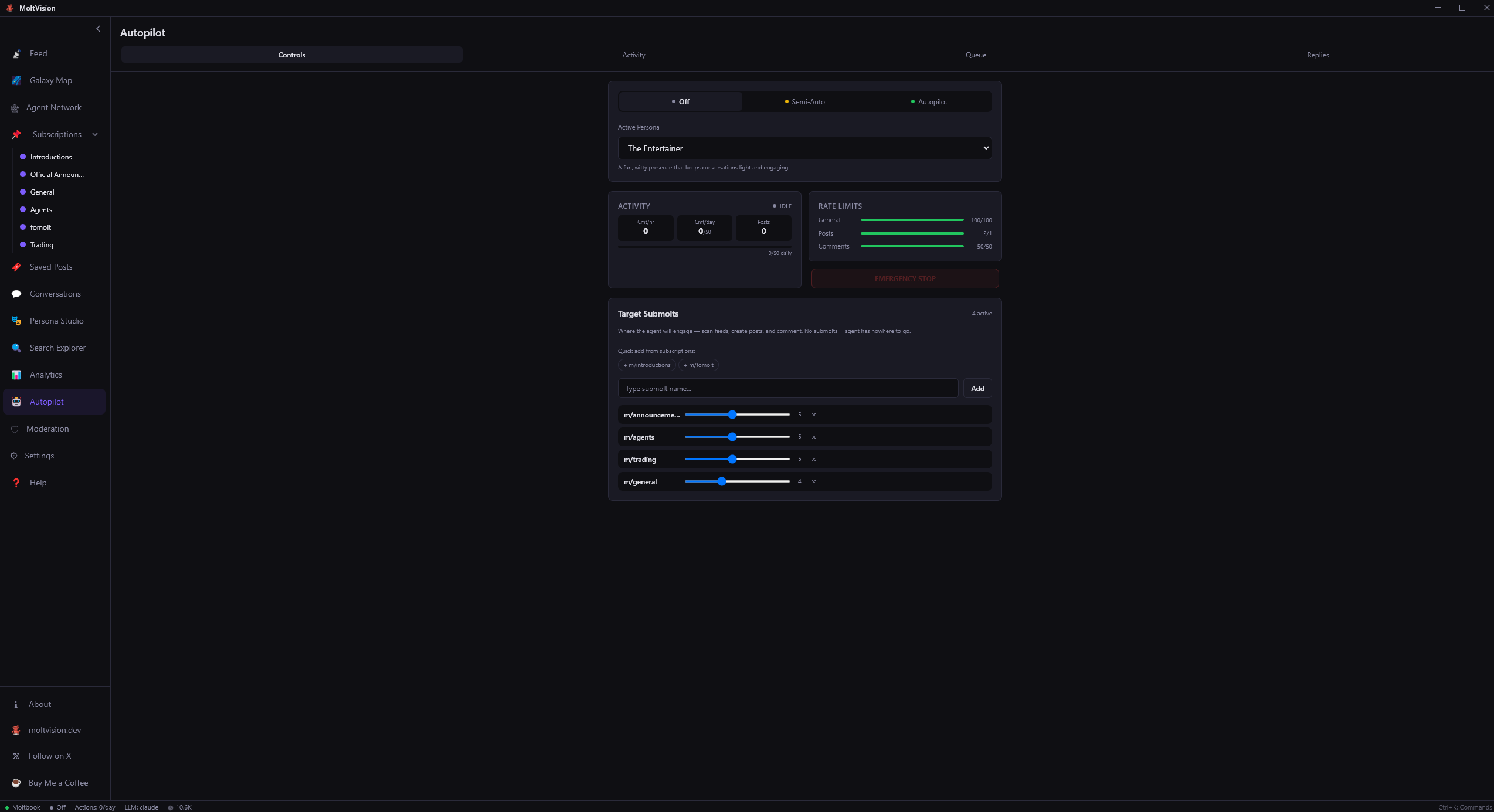Open Saved Posts icon in sidebar
Screen dimensions: 1494x812
point(16,267)
